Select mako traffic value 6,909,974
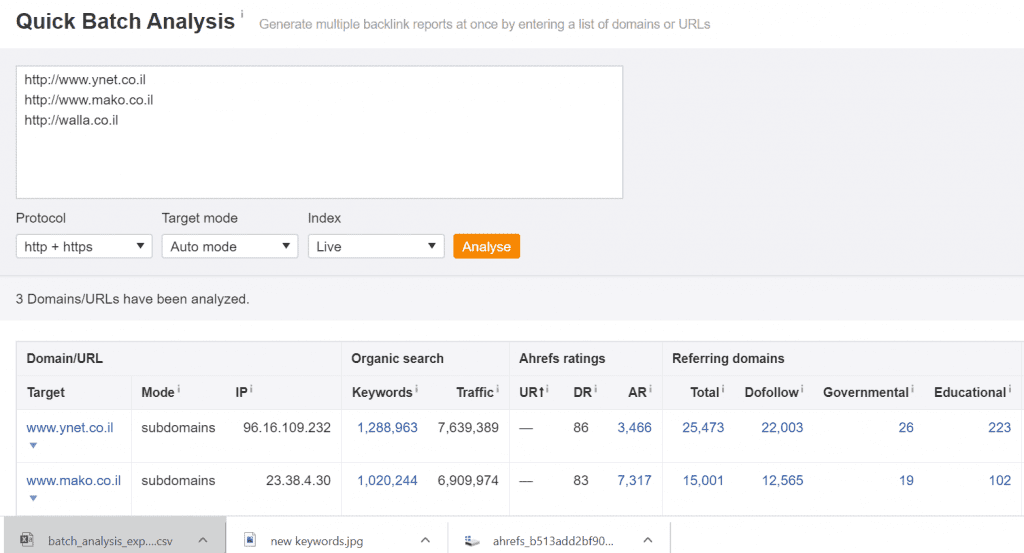Viewport: 1024px width, 553px height. [x=468, y=481]
